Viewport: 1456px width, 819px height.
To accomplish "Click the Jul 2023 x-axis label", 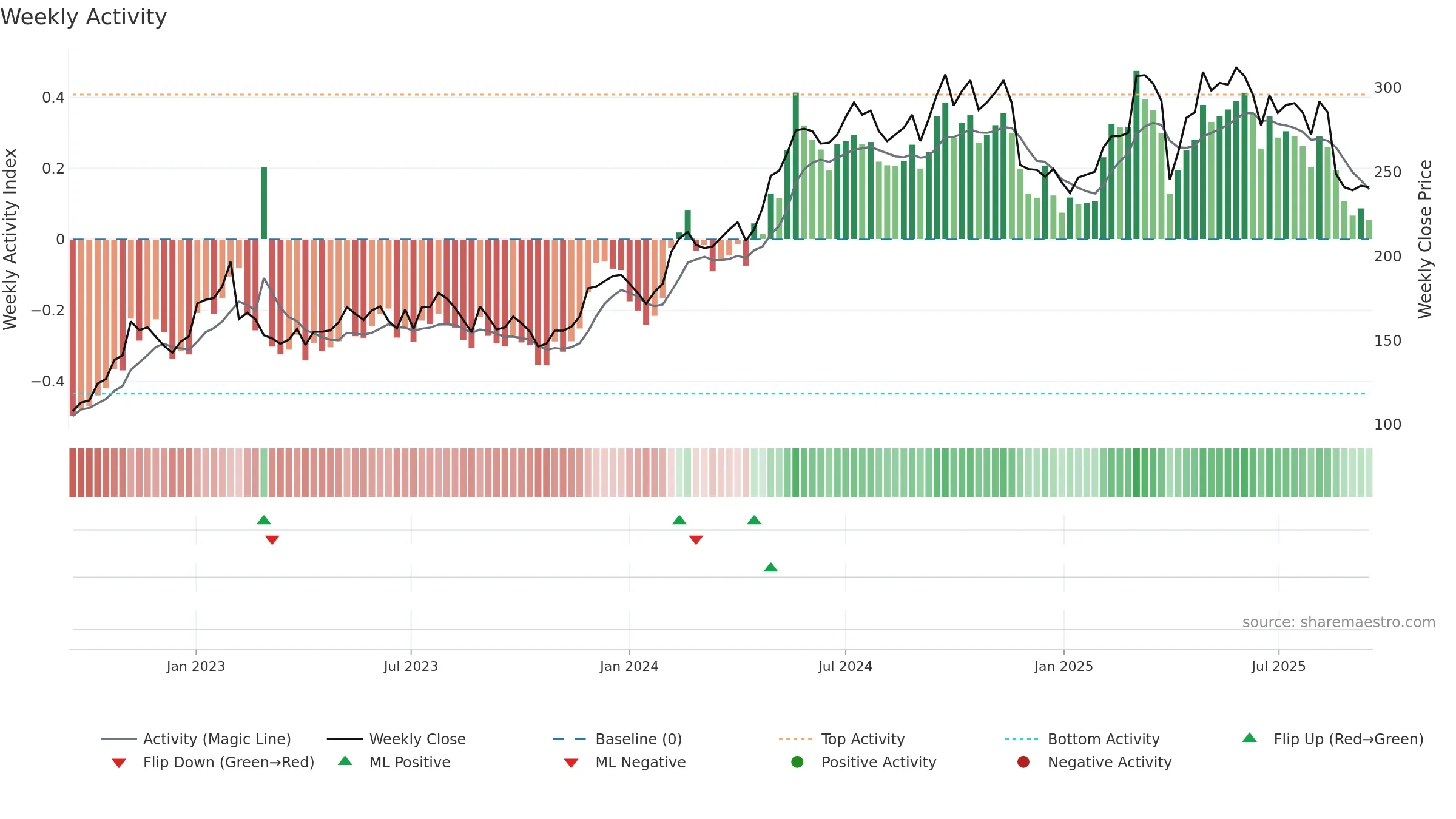I will click(411, 667).
